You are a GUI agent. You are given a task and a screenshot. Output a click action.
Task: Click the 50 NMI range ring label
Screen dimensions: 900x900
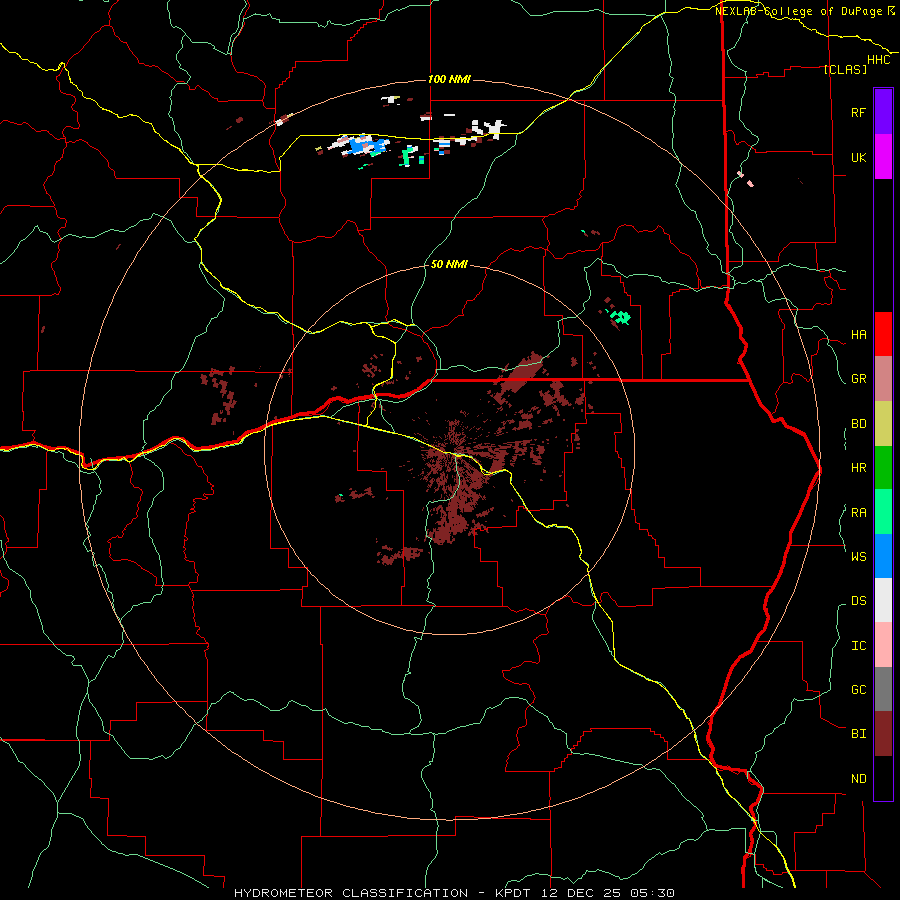tap(449, 265)
